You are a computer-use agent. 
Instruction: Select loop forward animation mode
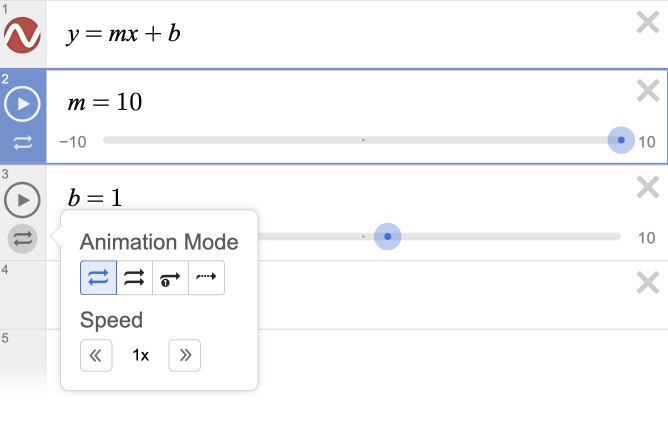tap(134, 277)
